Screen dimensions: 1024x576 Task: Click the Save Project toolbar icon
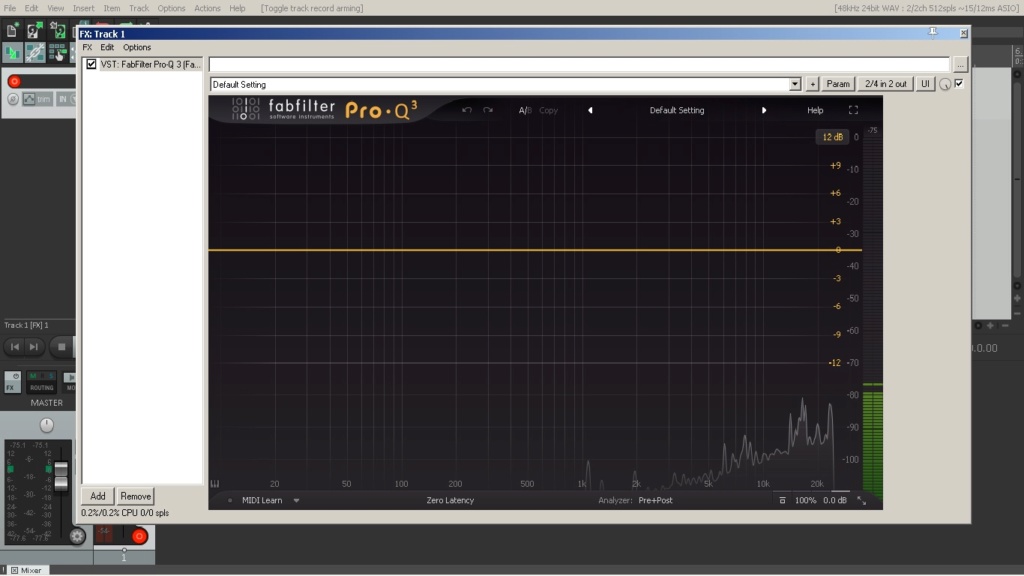(x=57, y=30)
